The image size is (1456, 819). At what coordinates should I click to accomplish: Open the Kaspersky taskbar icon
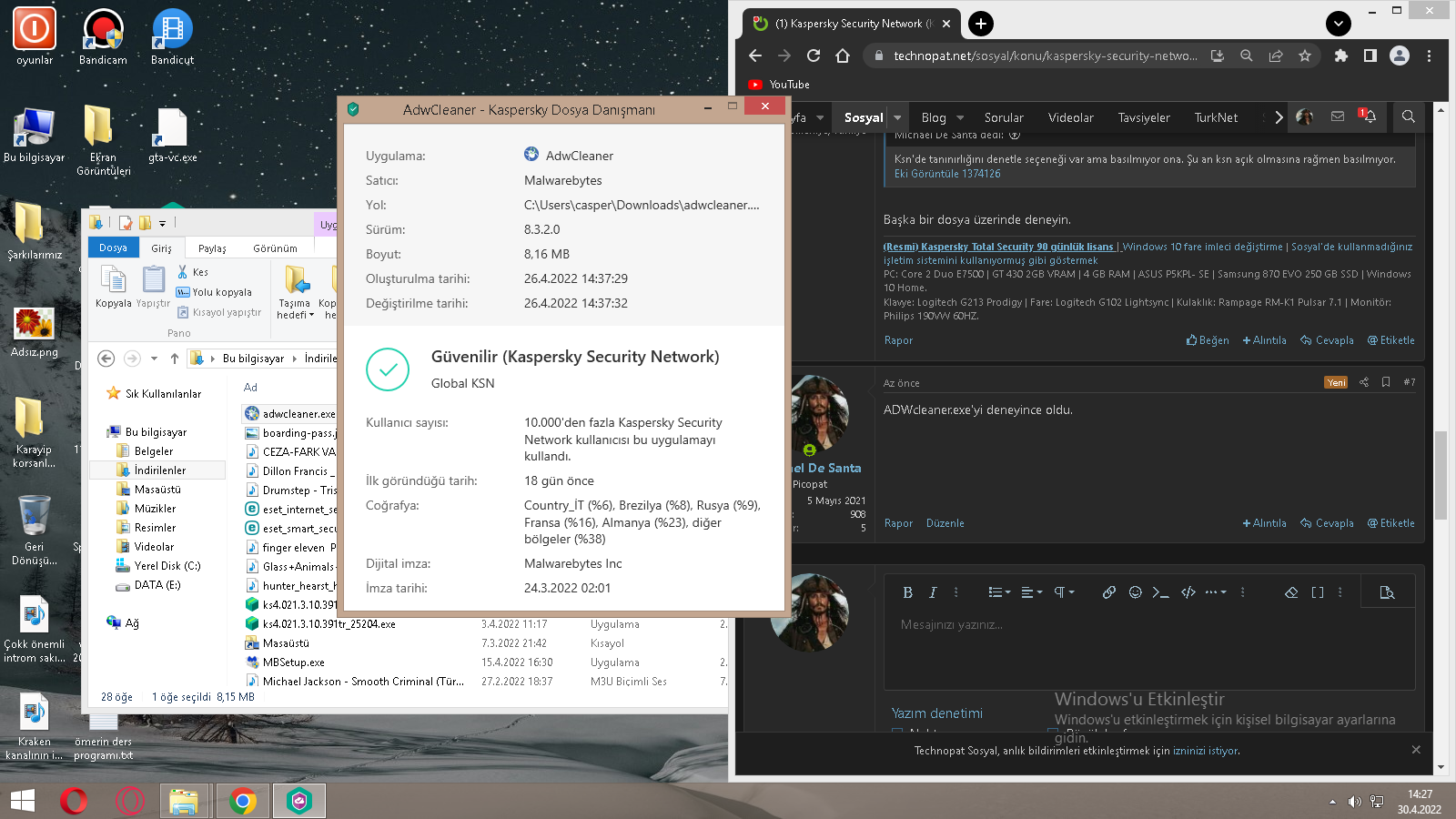click(x=299, y=801)
